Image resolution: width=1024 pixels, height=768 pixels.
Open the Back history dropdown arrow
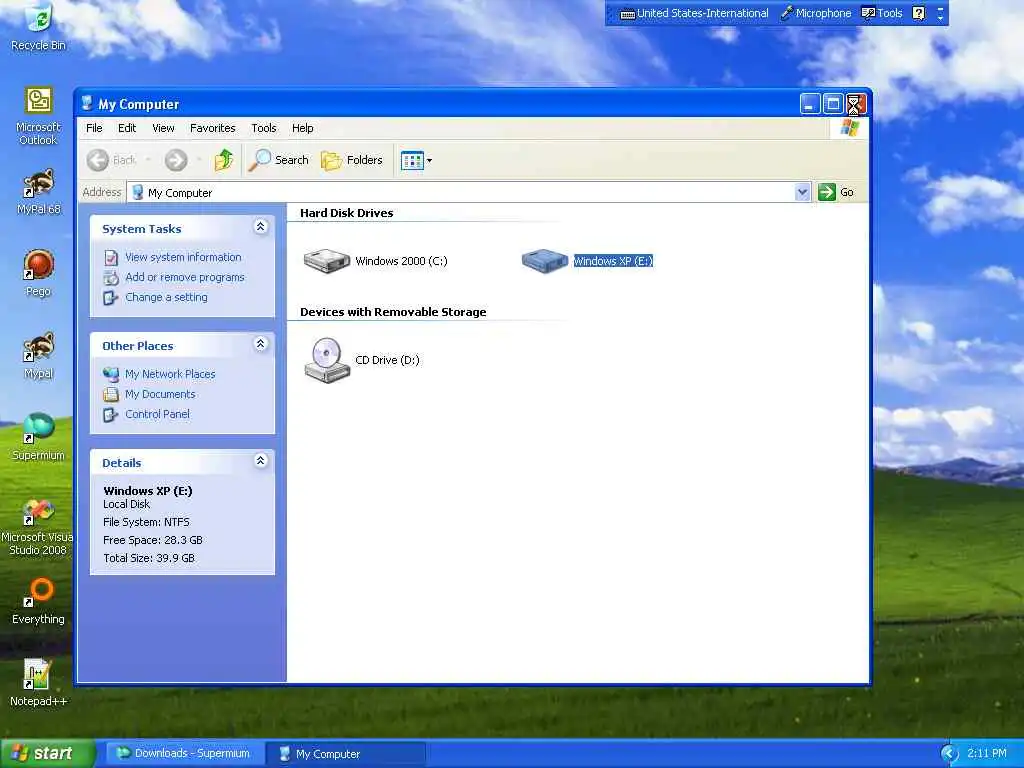pyautogui.click(x=148, y=160)
